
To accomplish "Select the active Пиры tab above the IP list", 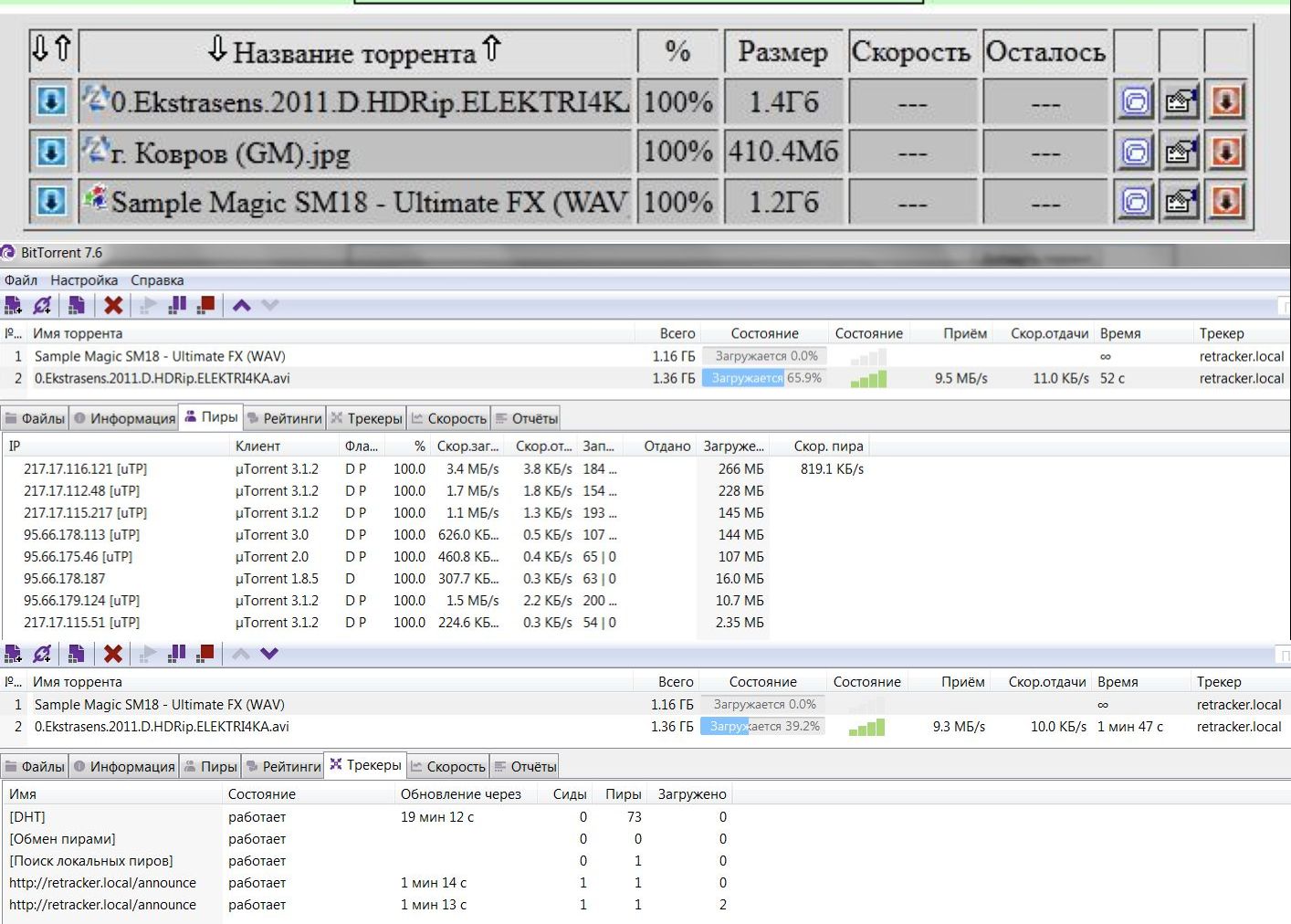I will 211,417.
